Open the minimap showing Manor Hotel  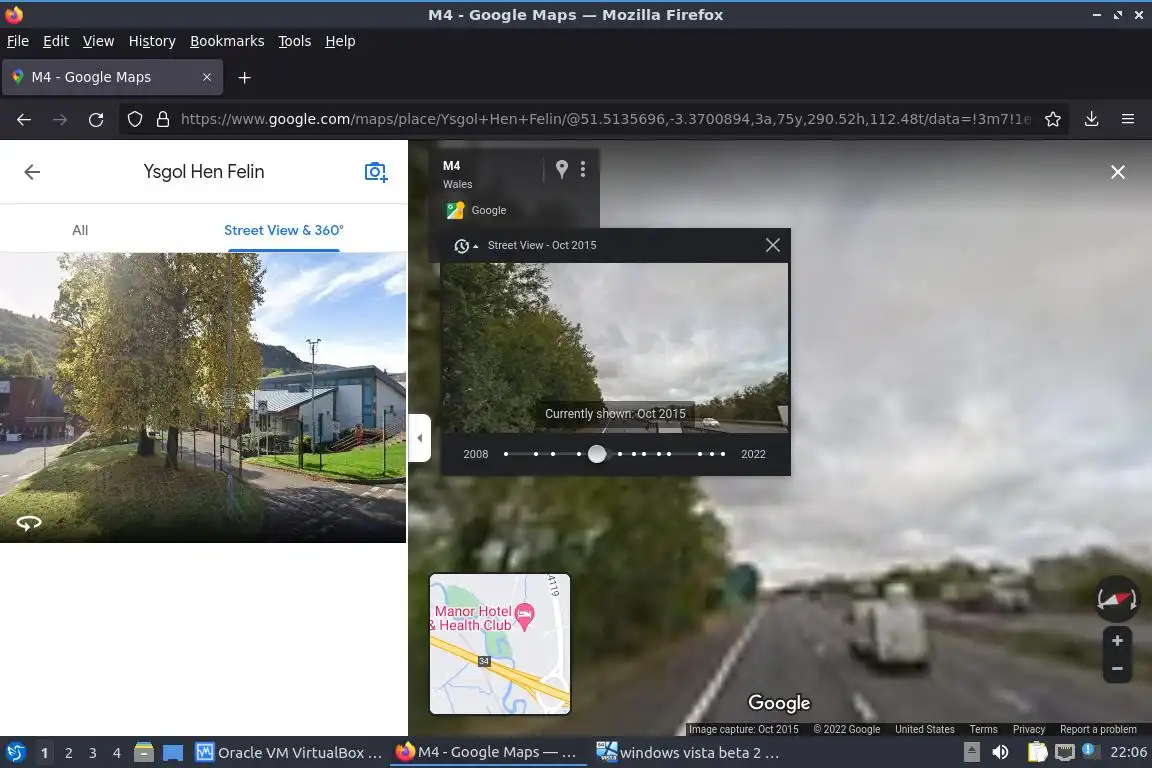click(x=500, y=644)
